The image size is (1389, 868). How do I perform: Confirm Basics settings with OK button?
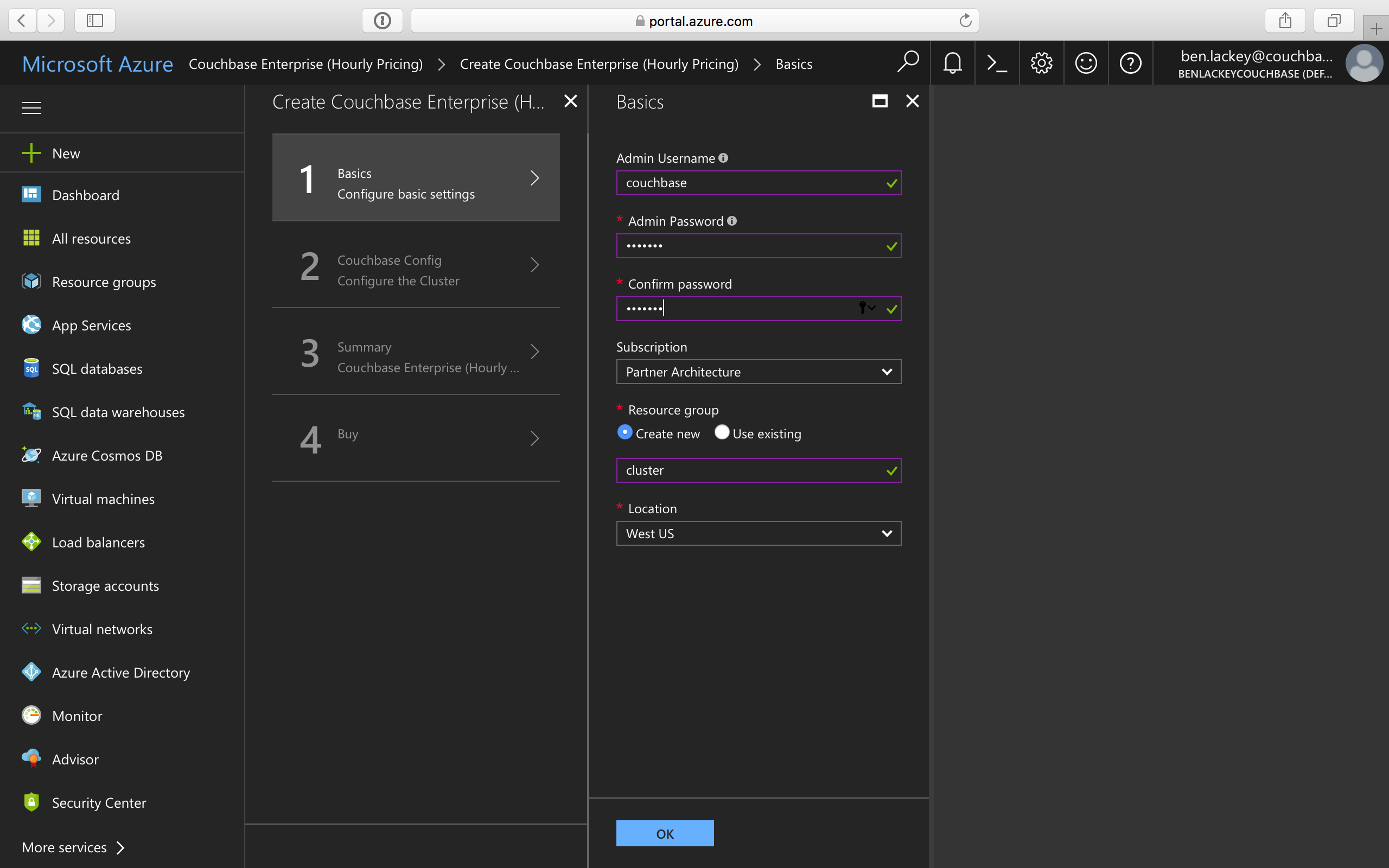point(664,833)
